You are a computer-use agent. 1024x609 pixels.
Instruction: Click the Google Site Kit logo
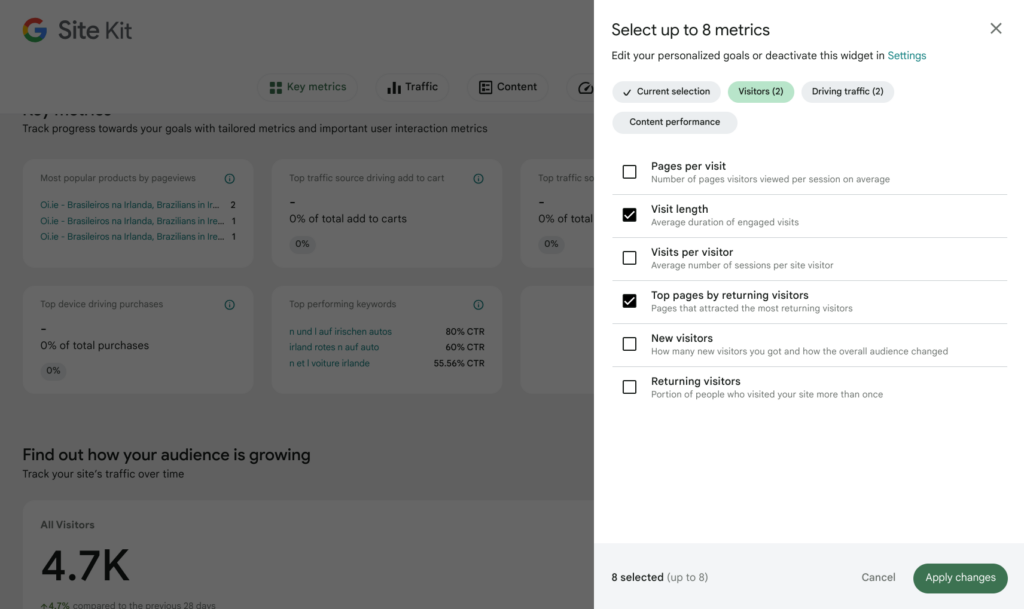(x=77, y=30)
